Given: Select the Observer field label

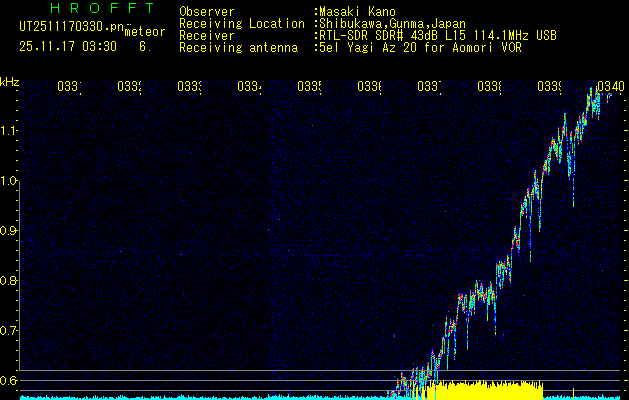Looking at the screenshot, I should (206, 11).
